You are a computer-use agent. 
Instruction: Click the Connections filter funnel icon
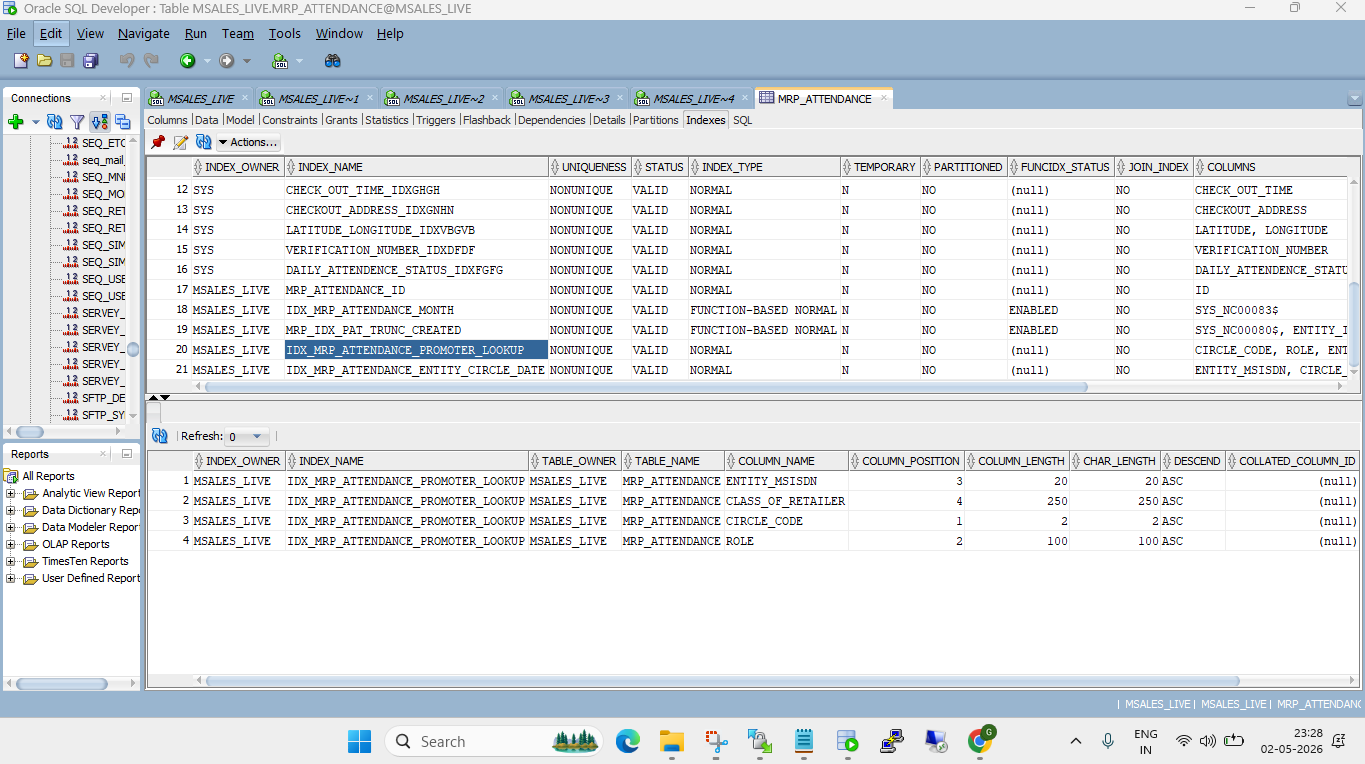[x=77, y=122]
